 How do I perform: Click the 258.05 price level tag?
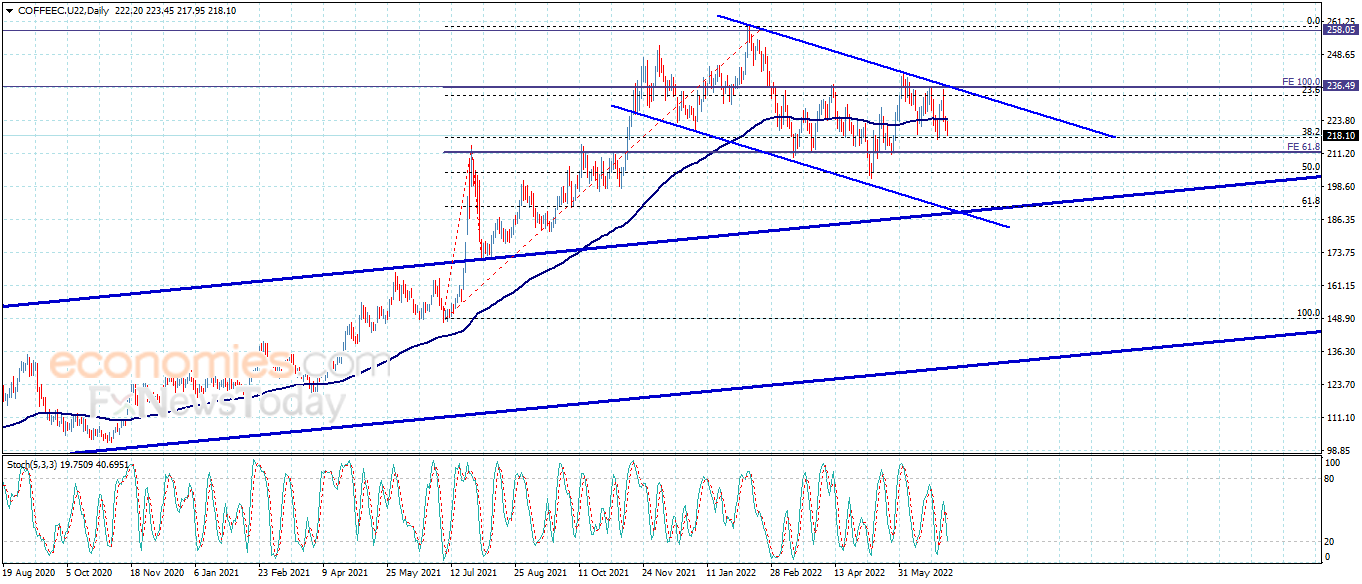coord(1341,31)
